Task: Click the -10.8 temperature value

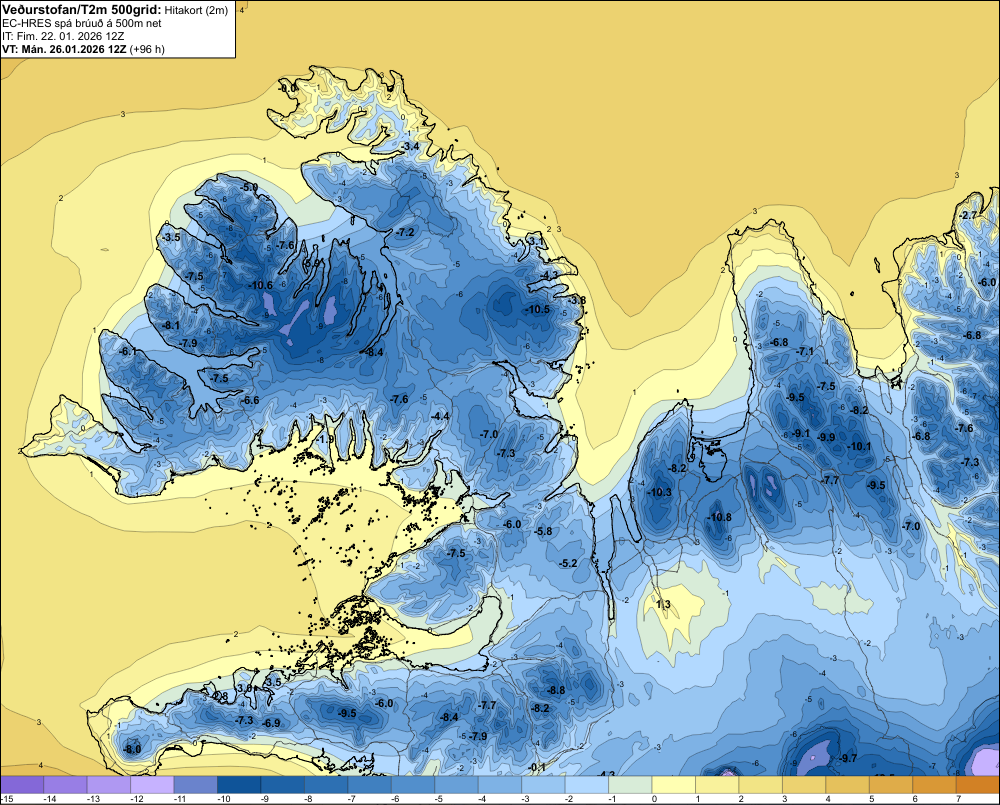Action: (x=719, y=517)
